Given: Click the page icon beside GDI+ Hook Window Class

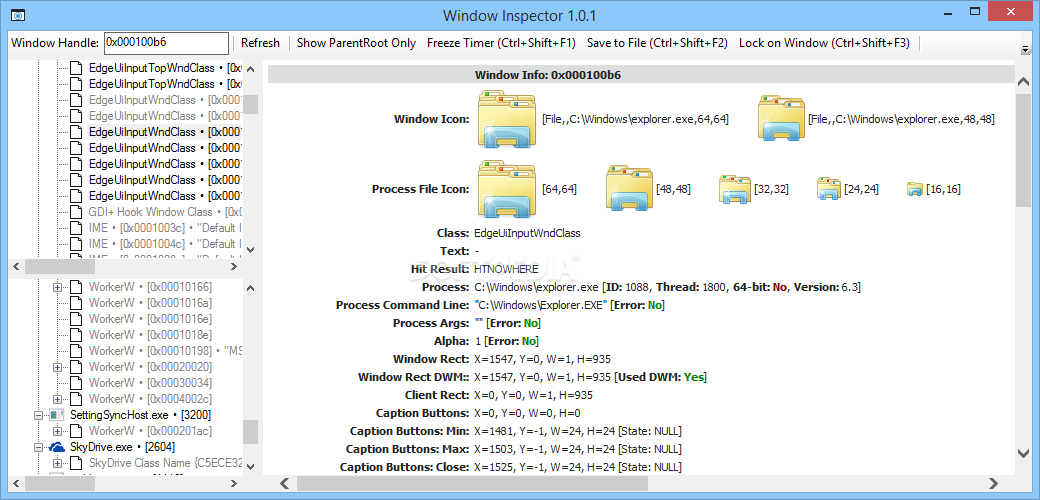Looking at the screenshot, I should click(77, 212).
